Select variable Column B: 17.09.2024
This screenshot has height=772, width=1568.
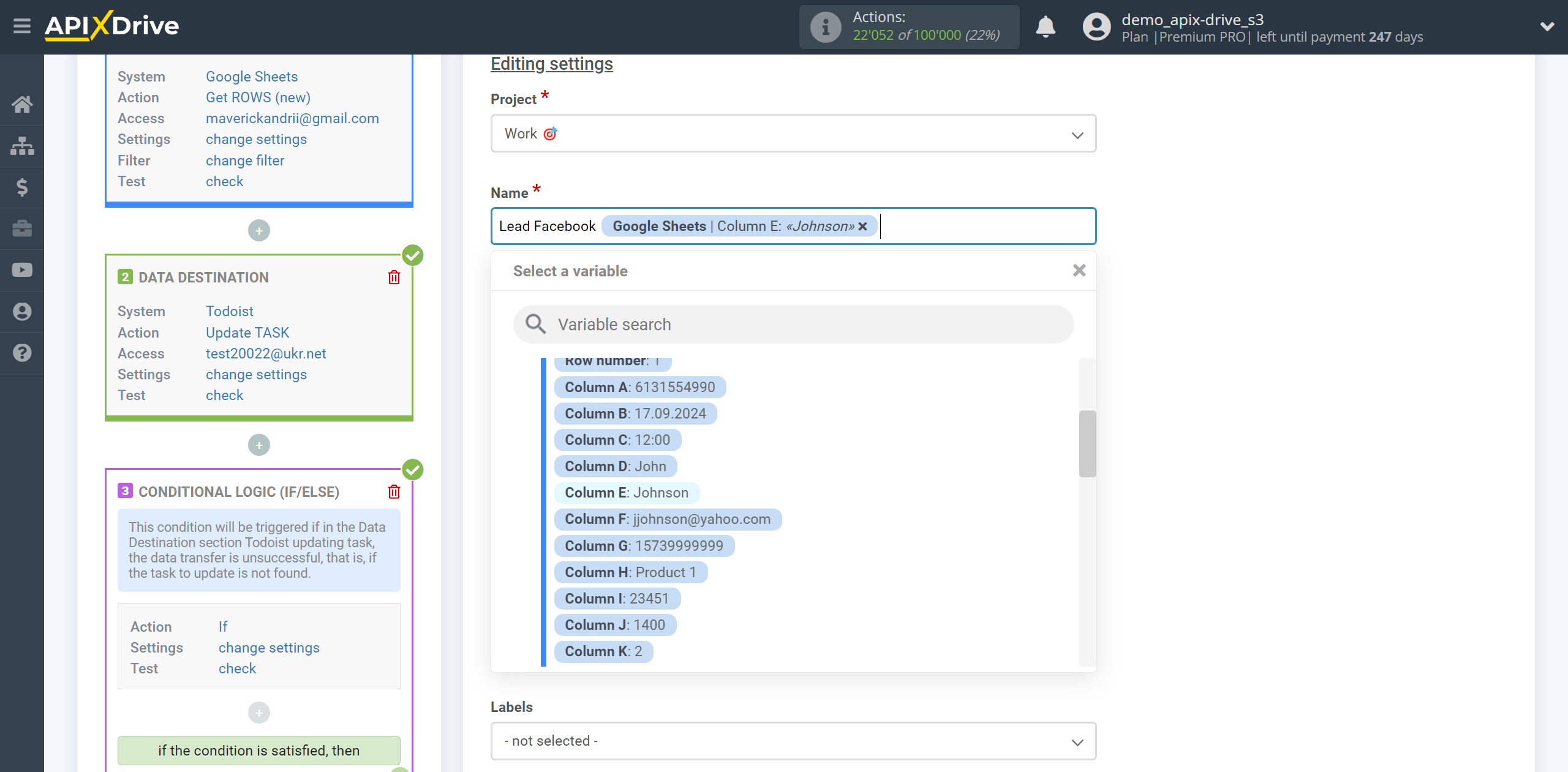pos(636,414)
